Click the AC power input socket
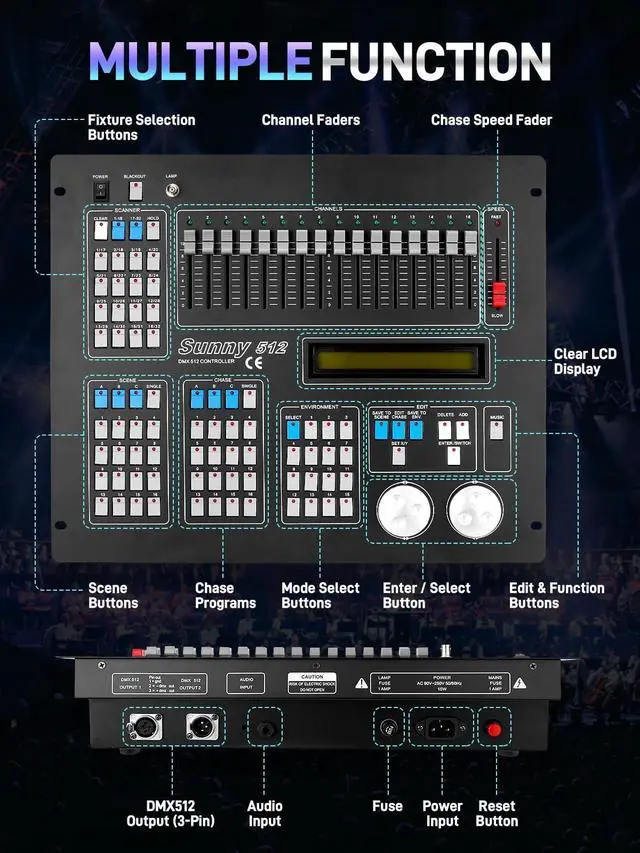This screenshot has height=853, width=640. point(441,728)
